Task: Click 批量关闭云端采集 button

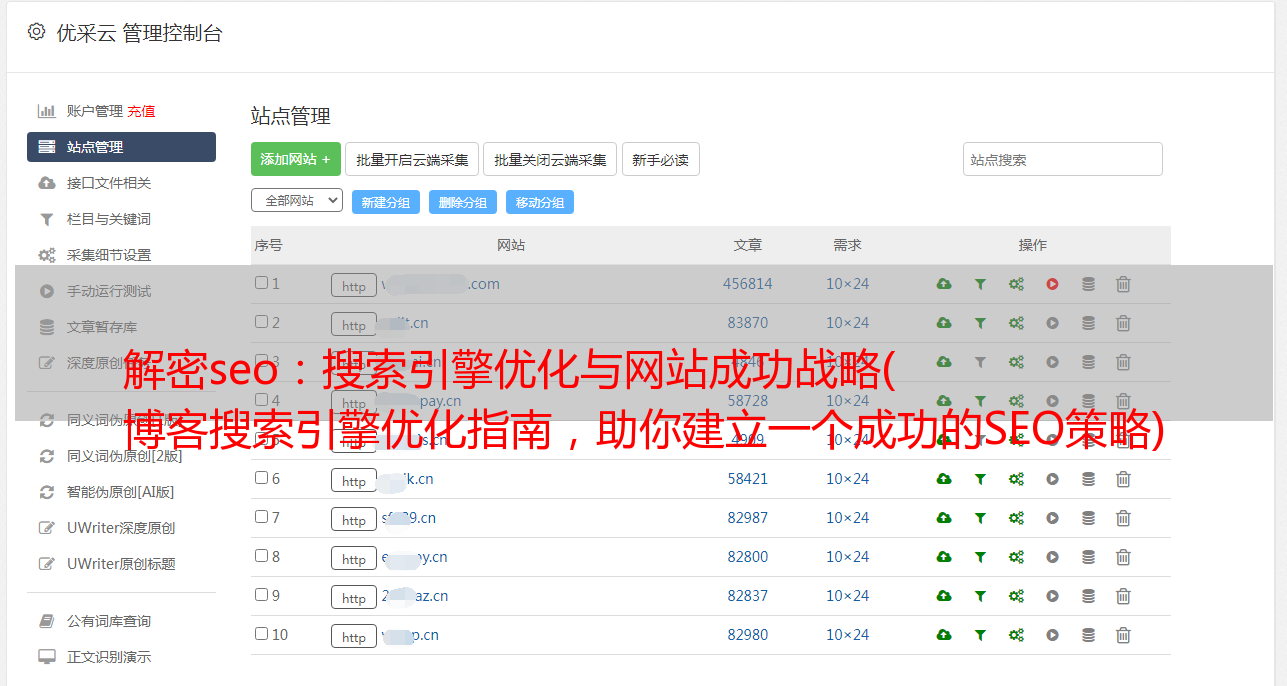Action: tap(550, 159)
